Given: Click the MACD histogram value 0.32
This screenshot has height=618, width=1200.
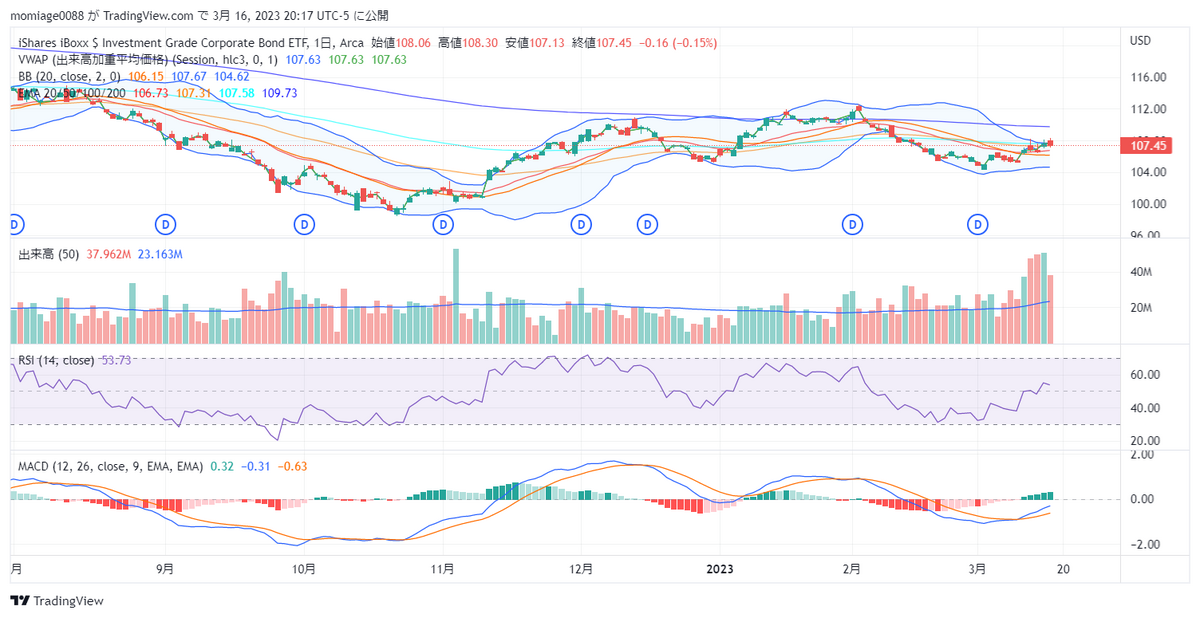Looking at the screenshot, I should click(x=221, y=466).
